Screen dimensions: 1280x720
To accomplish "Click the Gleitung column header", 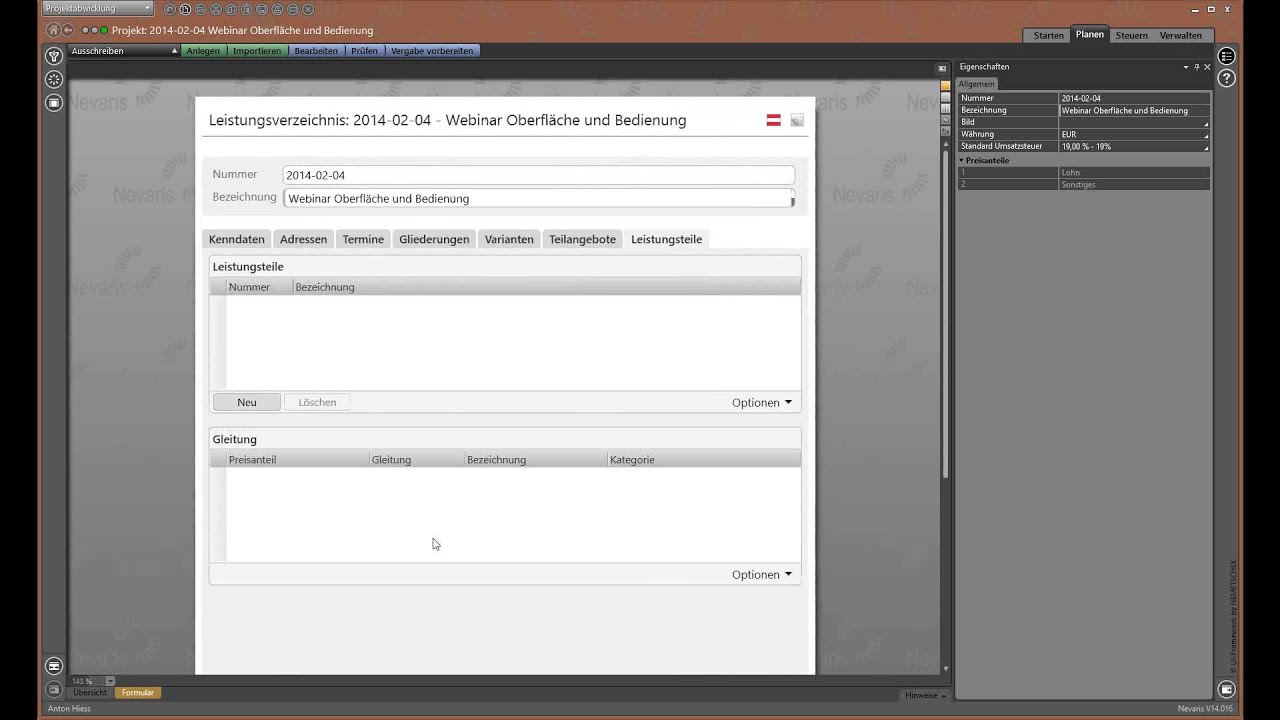I will tap(416, 460).
